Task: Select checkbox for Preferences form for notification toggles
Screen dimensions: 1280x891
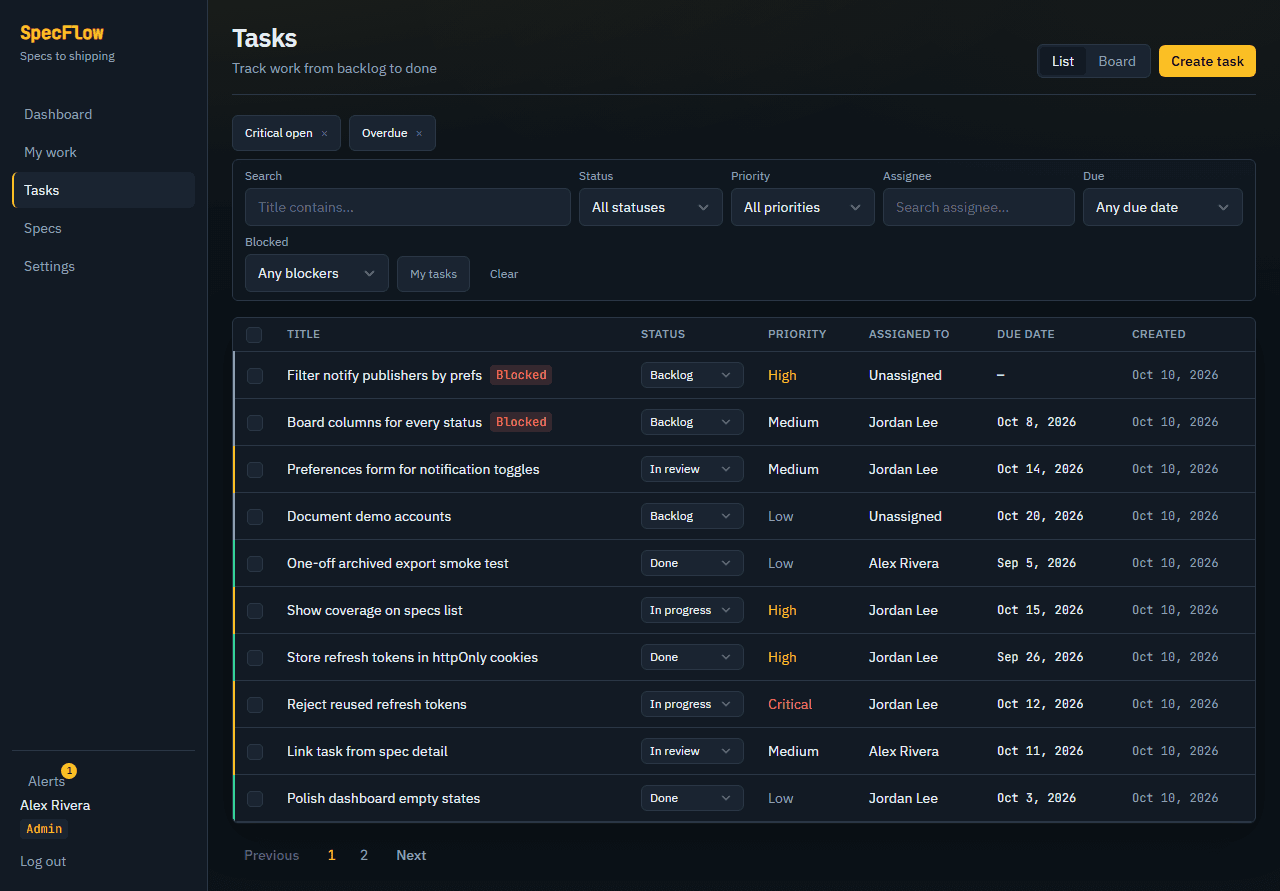Action: tap(255, 470)
